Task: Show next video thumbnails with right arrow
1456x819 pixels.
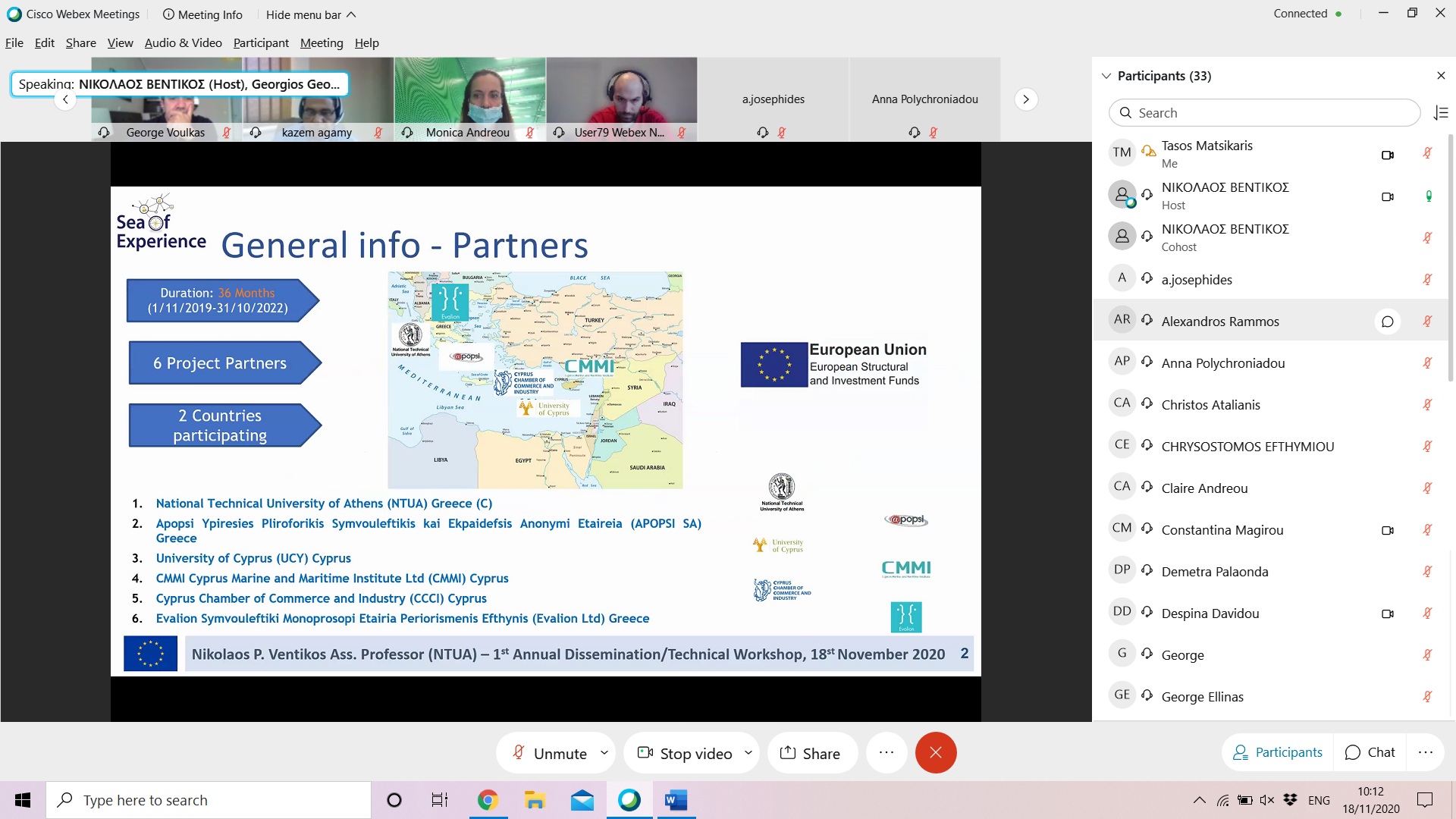Action: click(1026, 99)
